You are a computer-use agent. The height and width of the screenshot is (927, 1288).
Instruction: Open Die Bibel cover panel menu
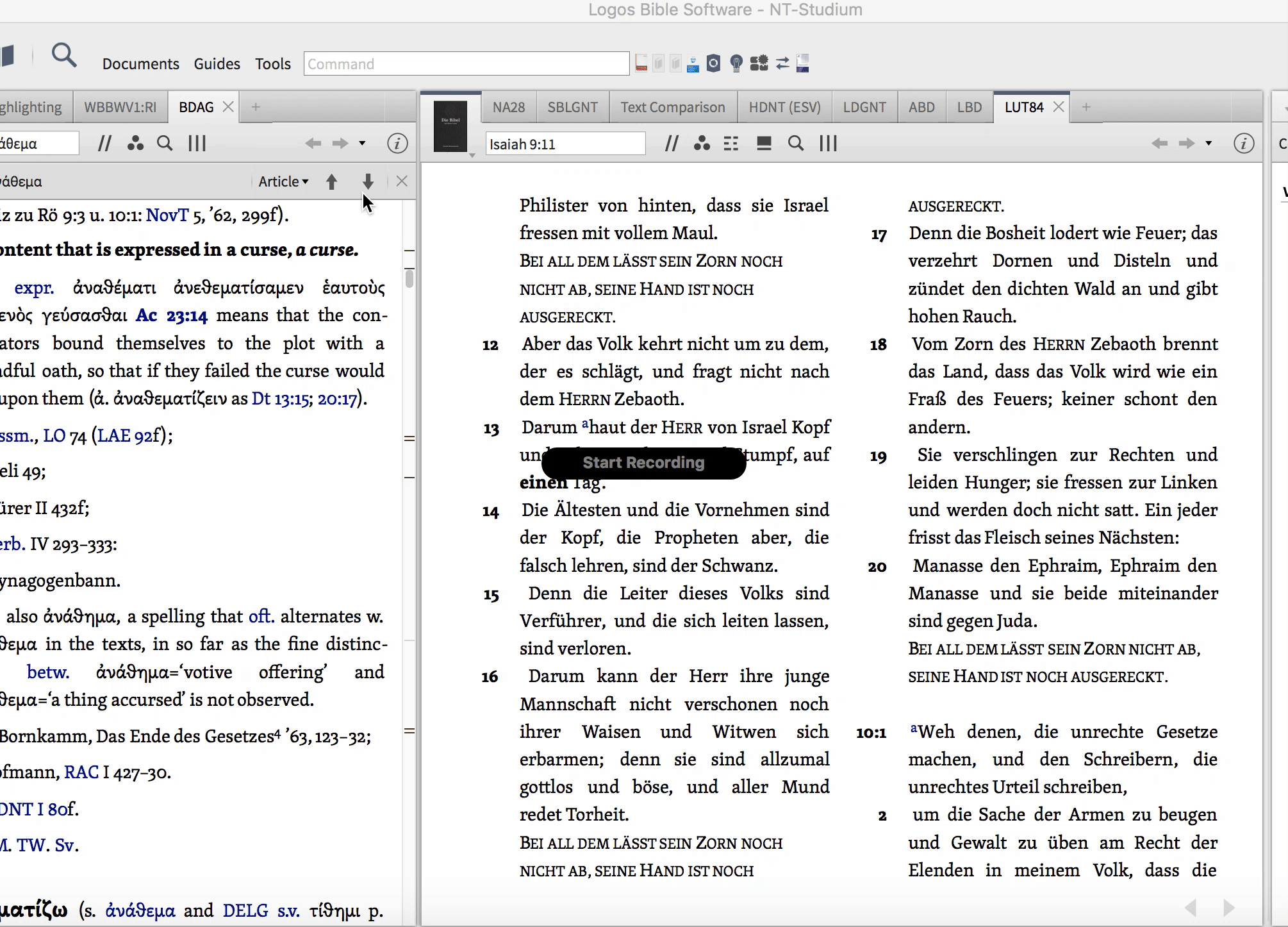coord(451,127)
